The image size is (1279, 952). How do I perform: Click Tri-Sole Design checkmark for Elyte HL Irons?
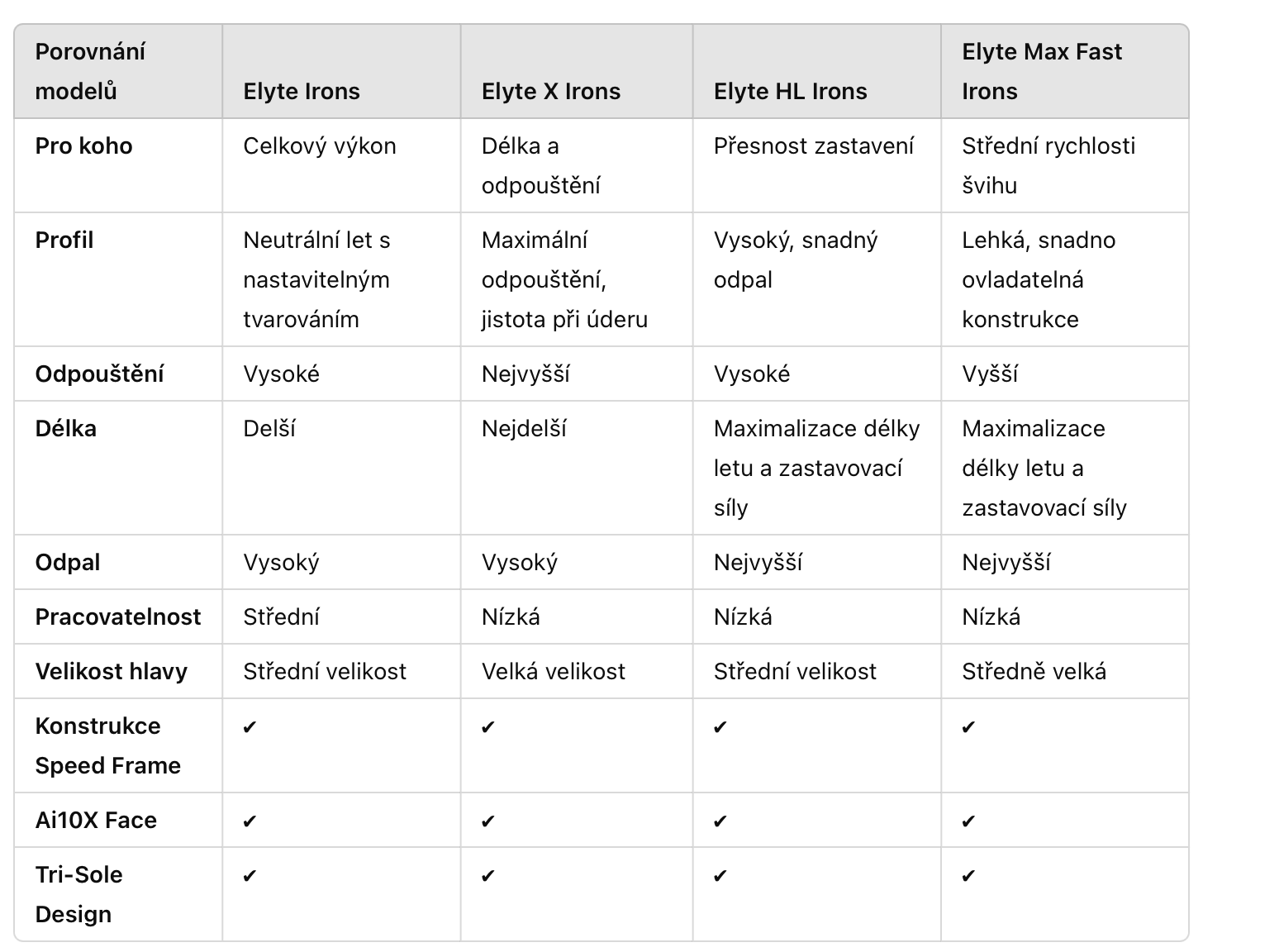pyautogui.click(x=720, y=875)
